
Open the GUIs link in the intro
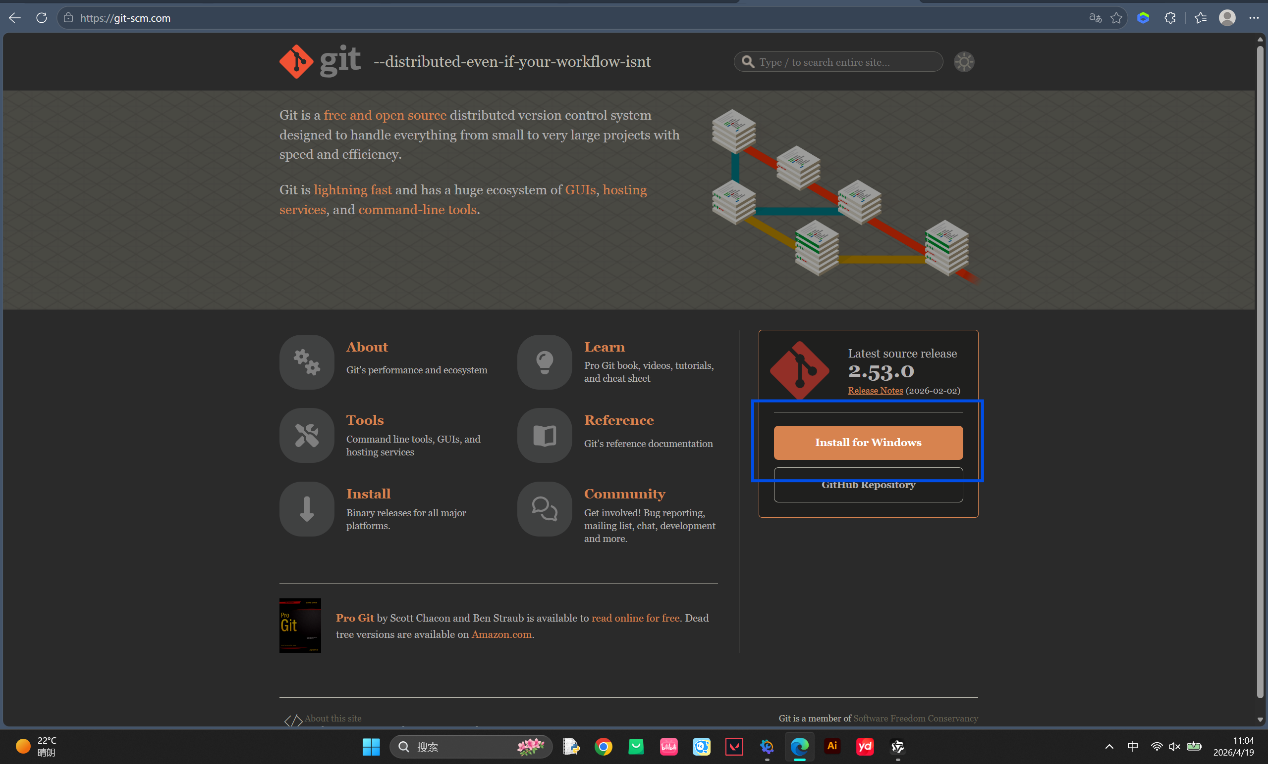tap(580, 190)
